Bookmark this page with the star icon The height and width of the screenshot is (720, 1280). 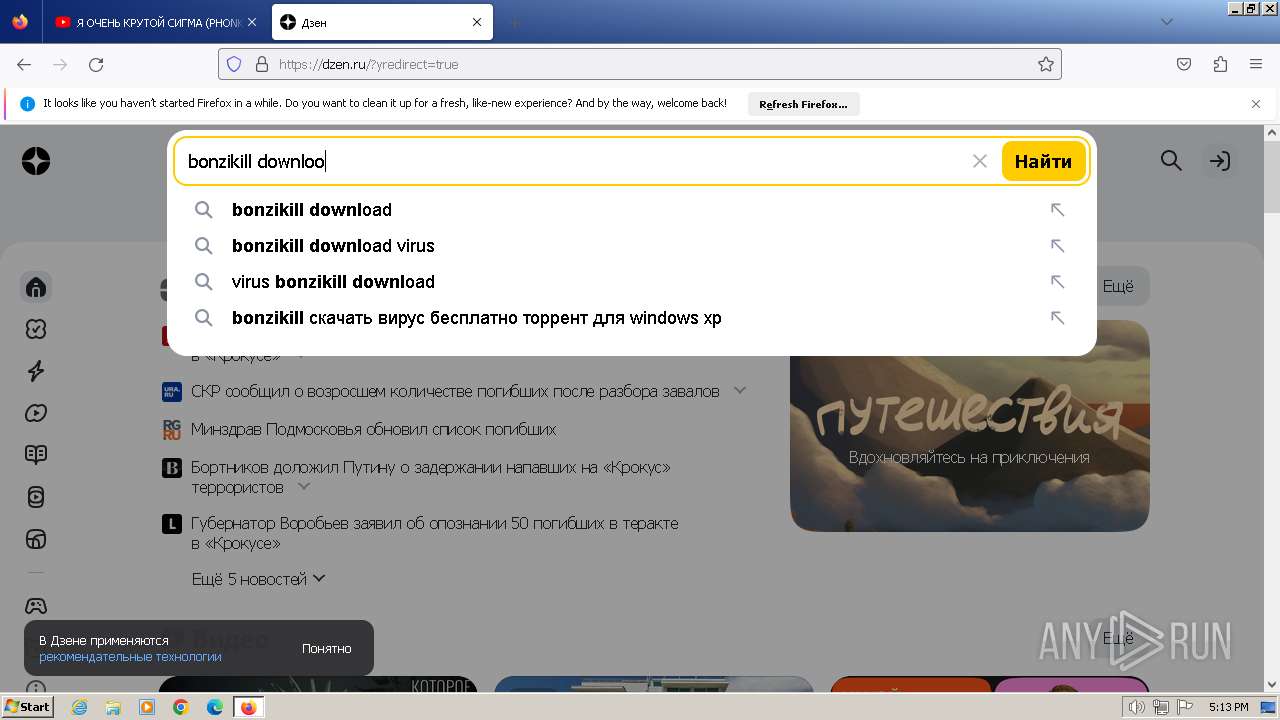click(1046, 64)
